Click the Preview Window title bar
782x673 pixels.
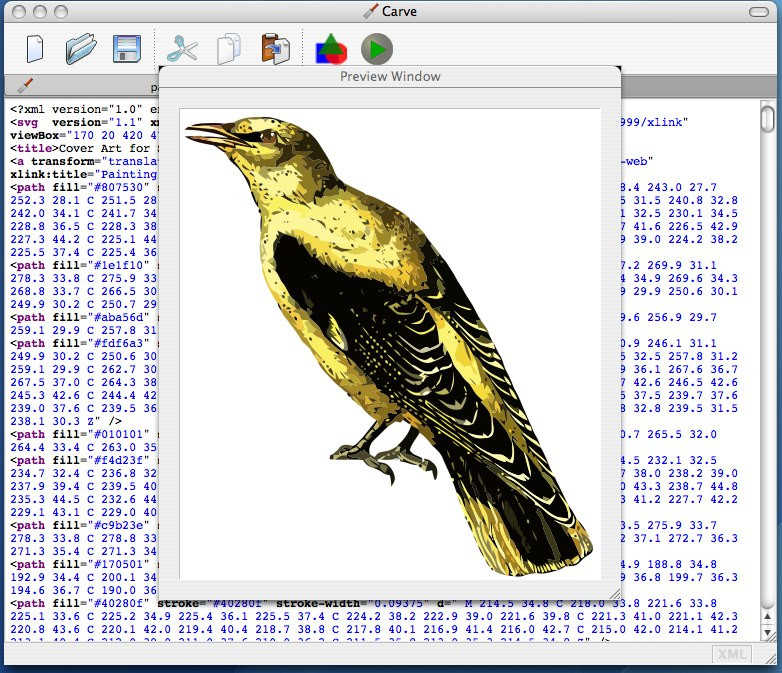390,76
